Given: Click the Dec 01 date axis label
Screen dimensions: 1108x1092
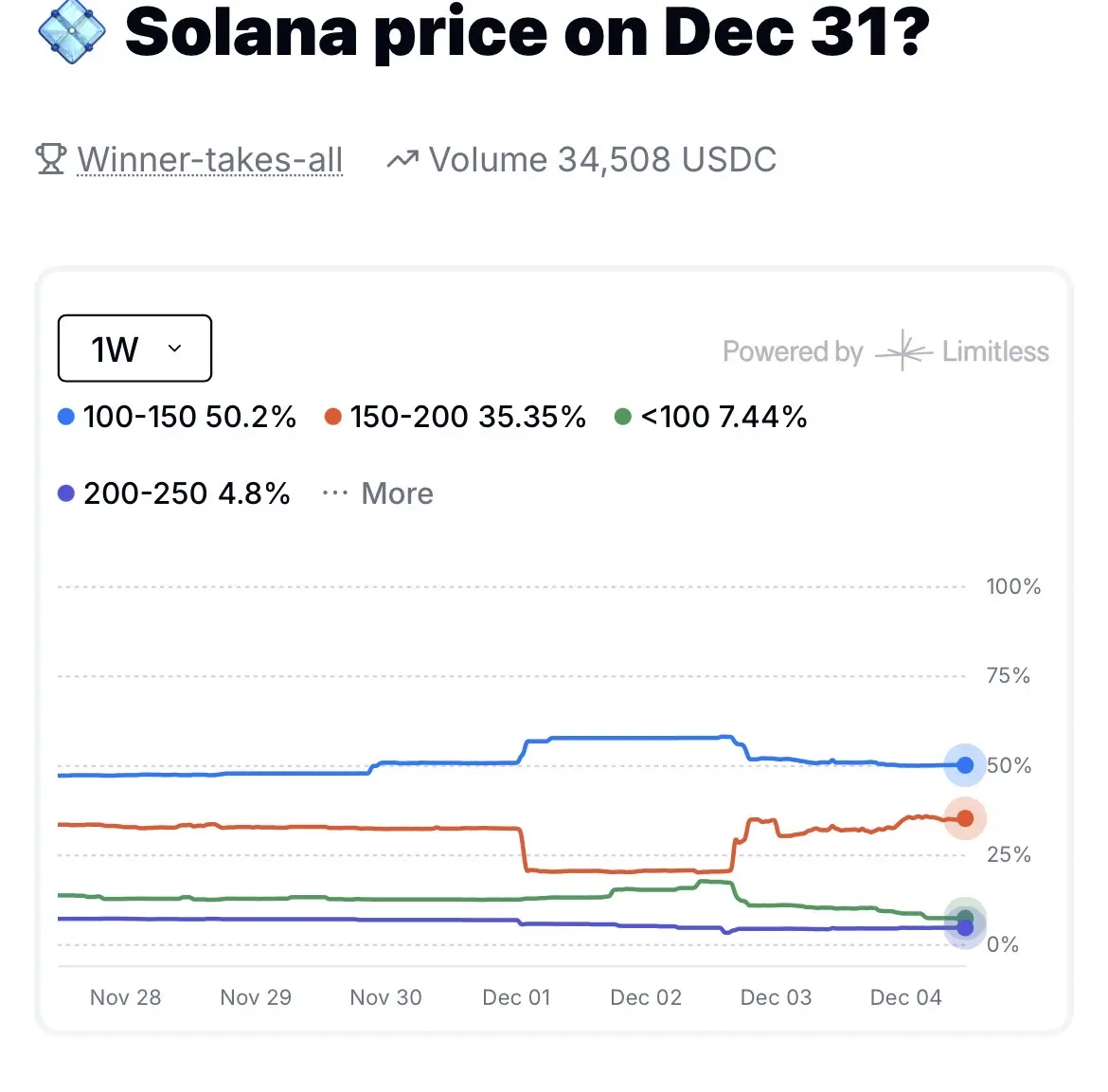Looking at the screenshot, I should pyautogui.click(x=516, y=997).
